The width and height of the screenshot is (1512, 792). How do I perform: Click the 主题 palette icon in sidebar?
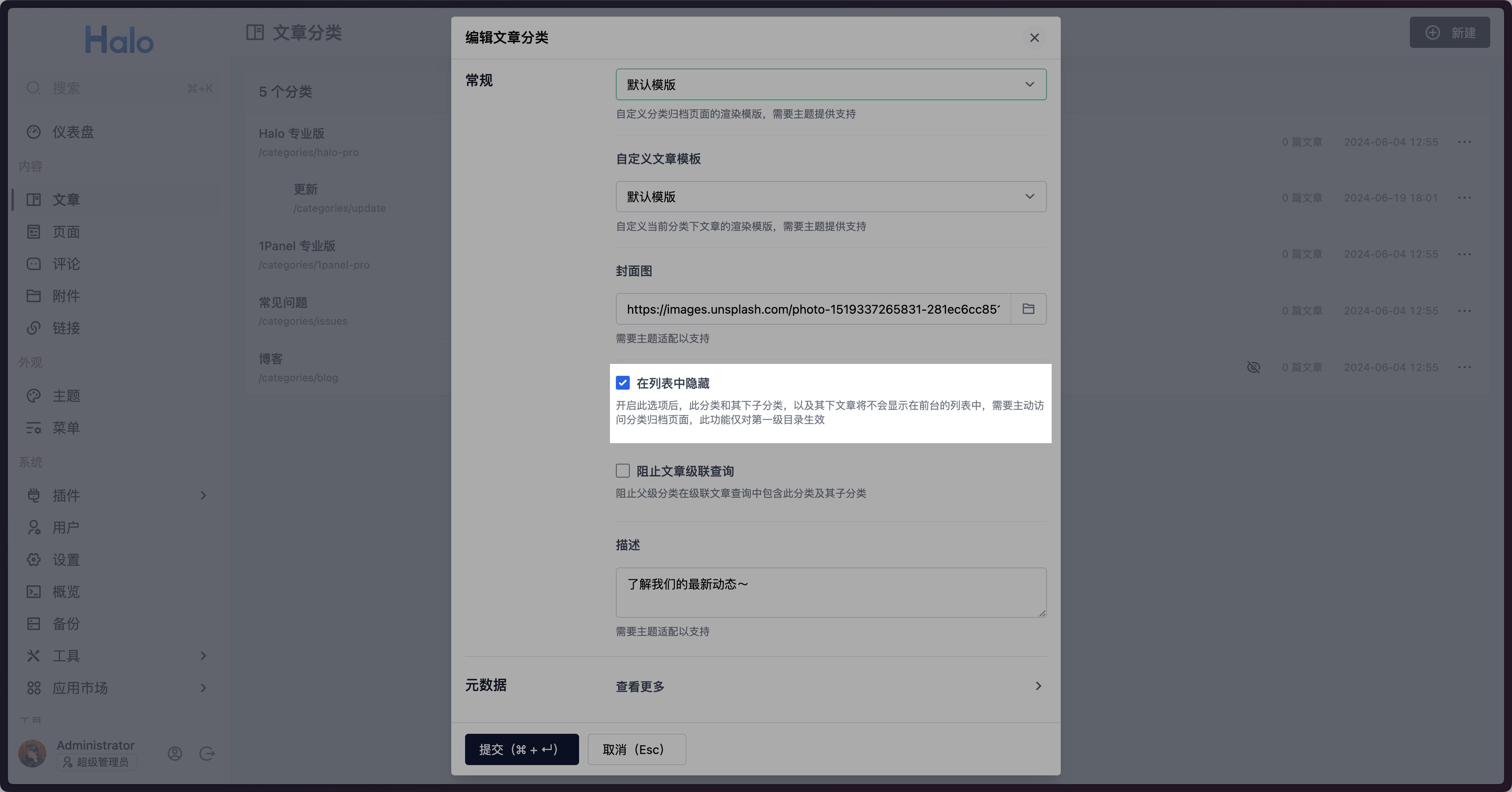pyautogui.click(x=34, y=396)
